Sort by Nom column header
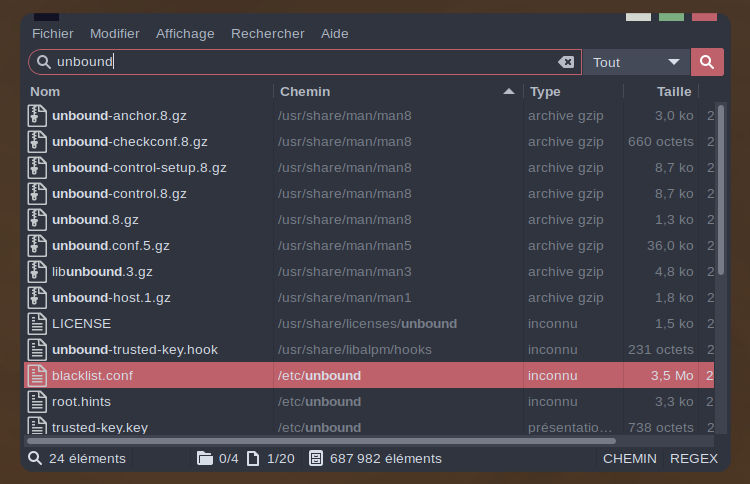The height and width of the screenshot is (484, 750). point(148,92)
